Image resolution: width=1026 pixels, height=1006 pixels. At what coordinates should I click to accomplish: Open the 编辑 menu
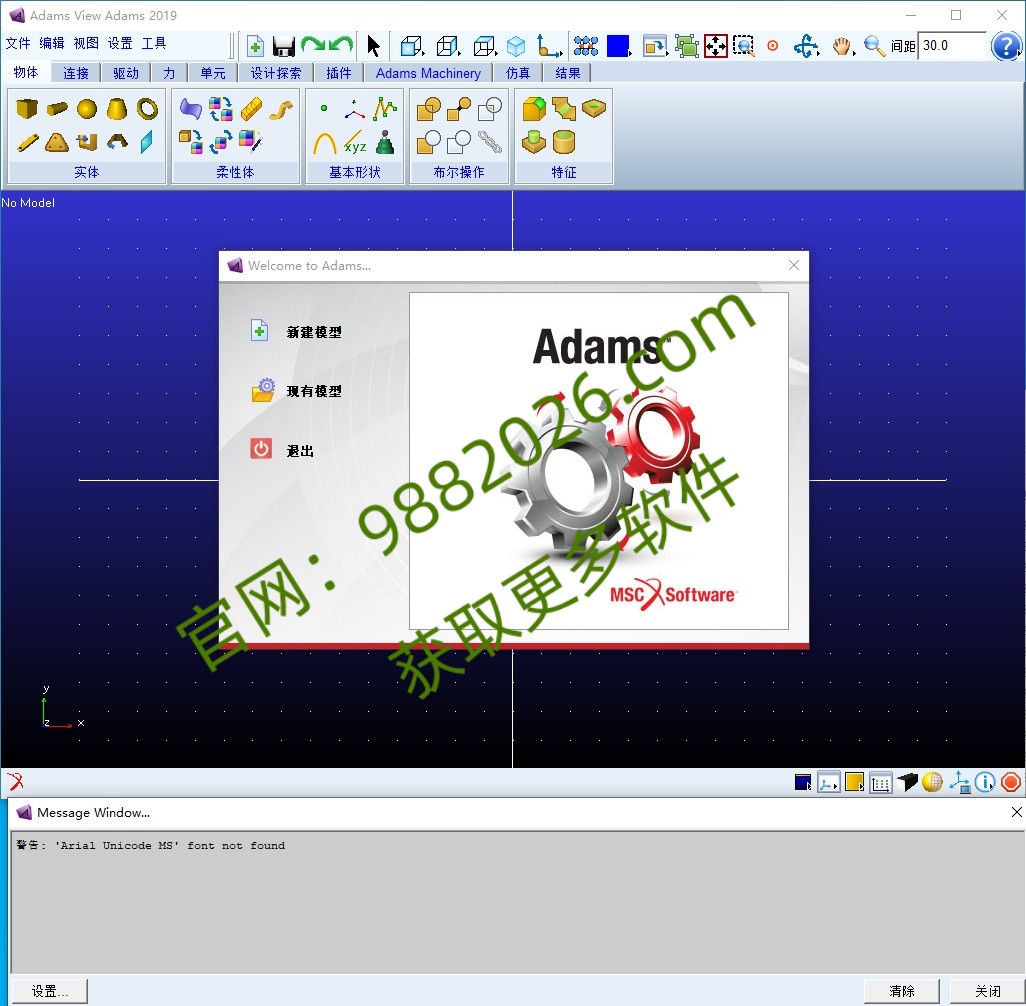[x=52, y=43]
